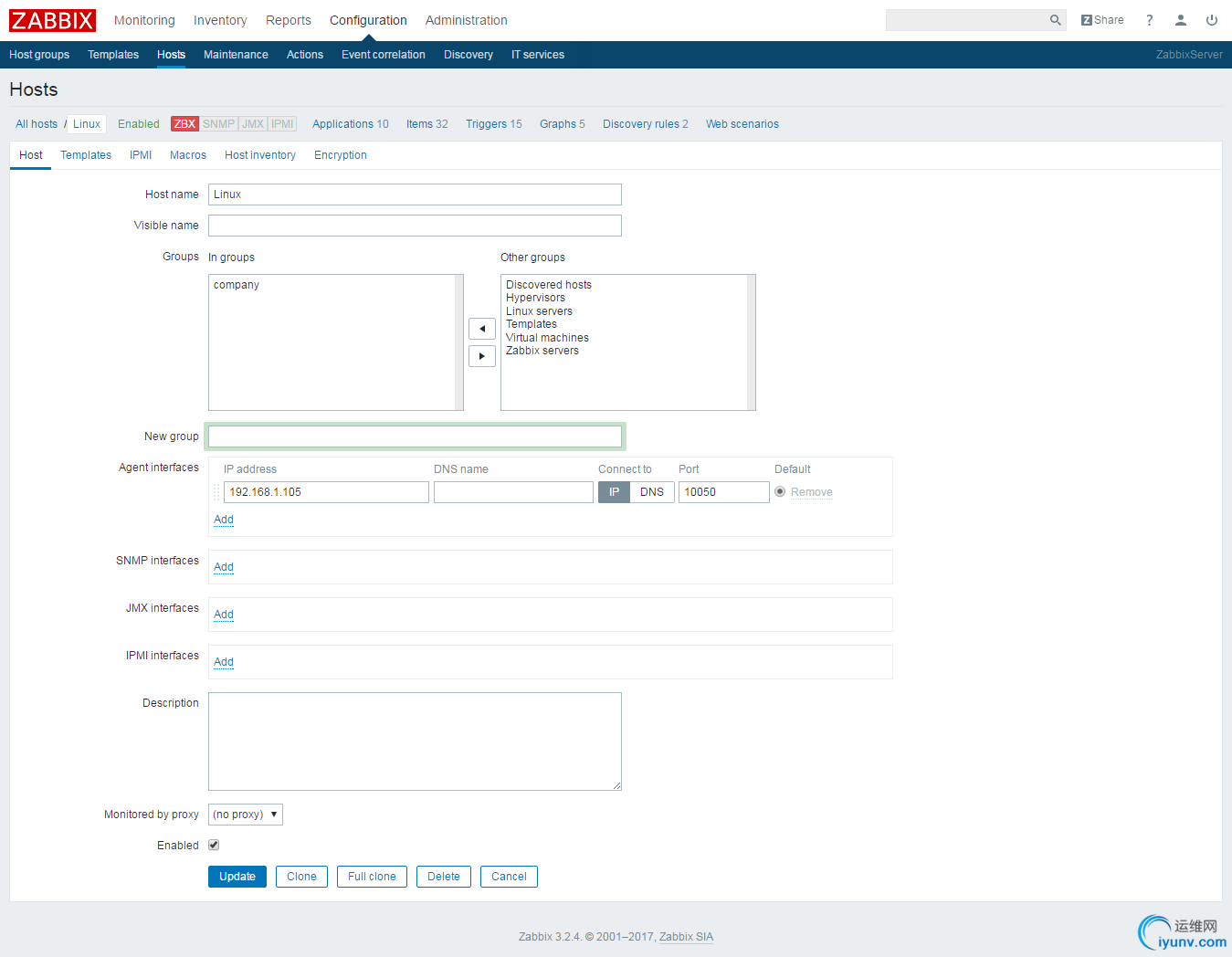Click the Clone button
The width and height of the screenshot is (1232, 957).
tap(301, 877)
